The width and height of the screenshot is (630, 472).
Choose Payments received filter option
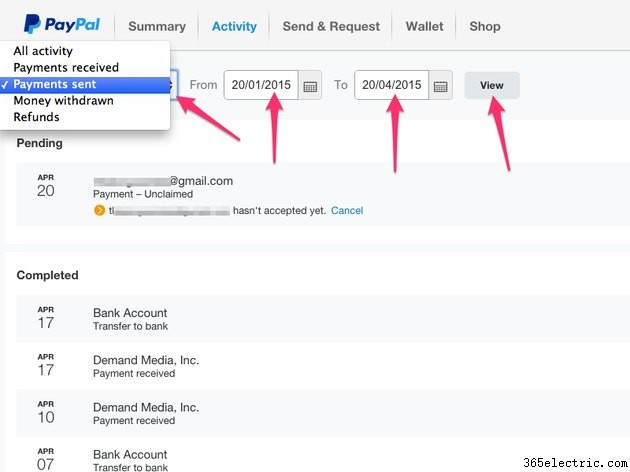[85, 67]
